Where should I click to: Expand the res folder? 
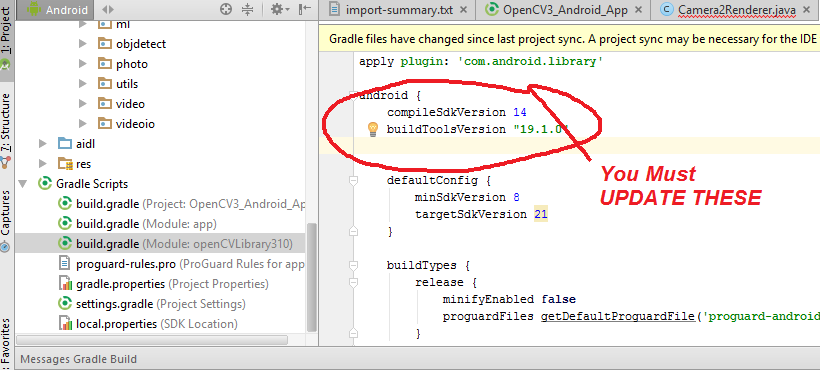click(43, 164)
